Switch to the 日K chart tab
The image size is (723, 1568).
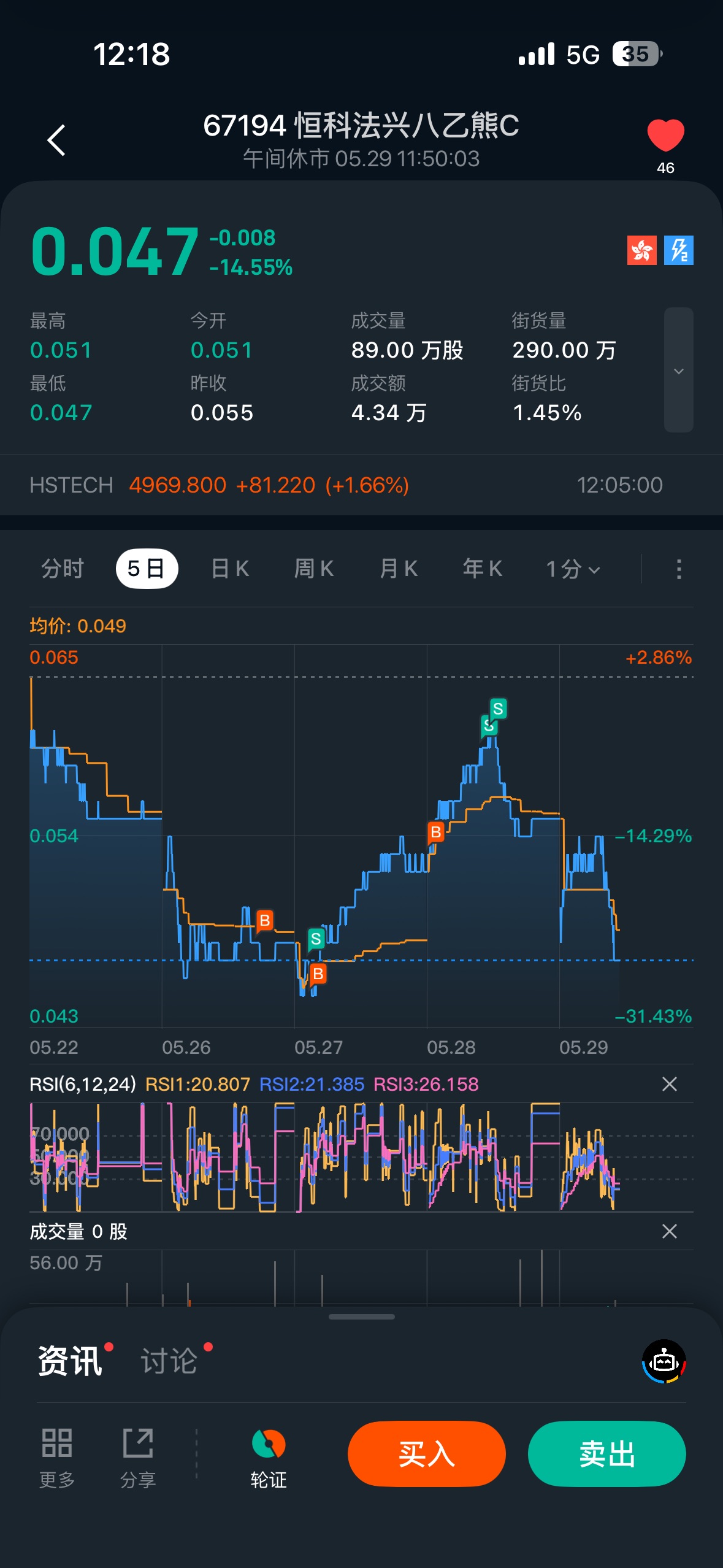coord(230,569)
